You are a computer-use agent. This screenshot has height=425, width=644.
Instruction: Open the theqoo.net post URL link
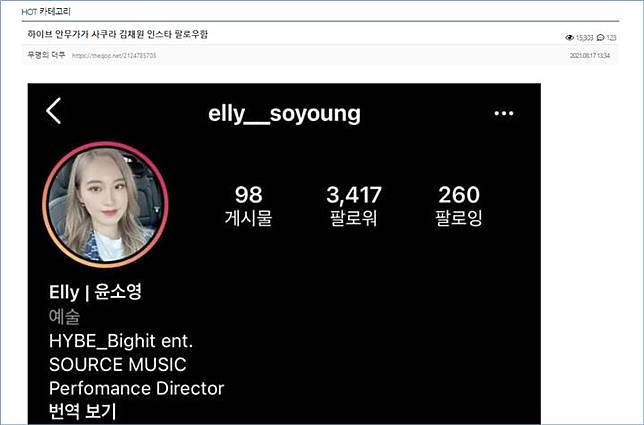tap(114, 55)
